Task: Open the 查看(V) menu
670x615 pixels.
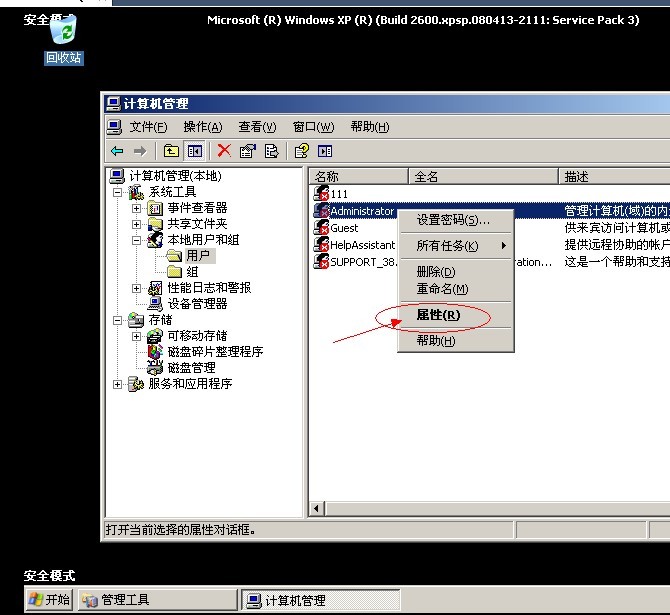Action: (x=257, y=127)
